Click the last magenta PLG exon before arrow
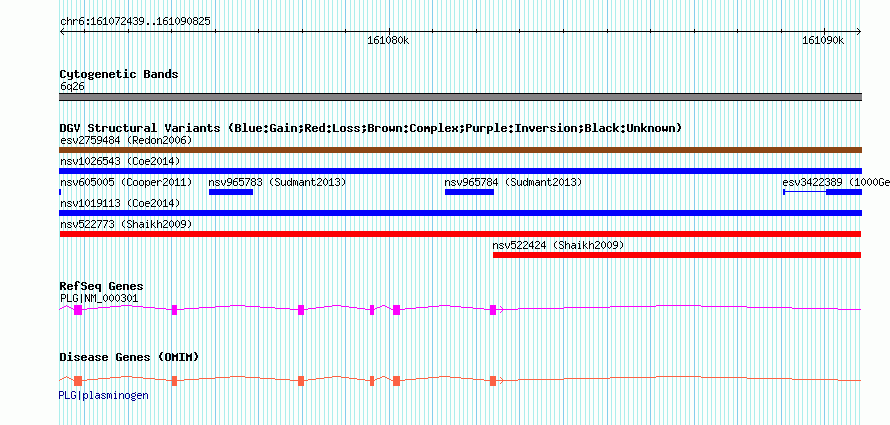This screenshot has width=890, height=425. pyautogui.click(x=493, y=310)
